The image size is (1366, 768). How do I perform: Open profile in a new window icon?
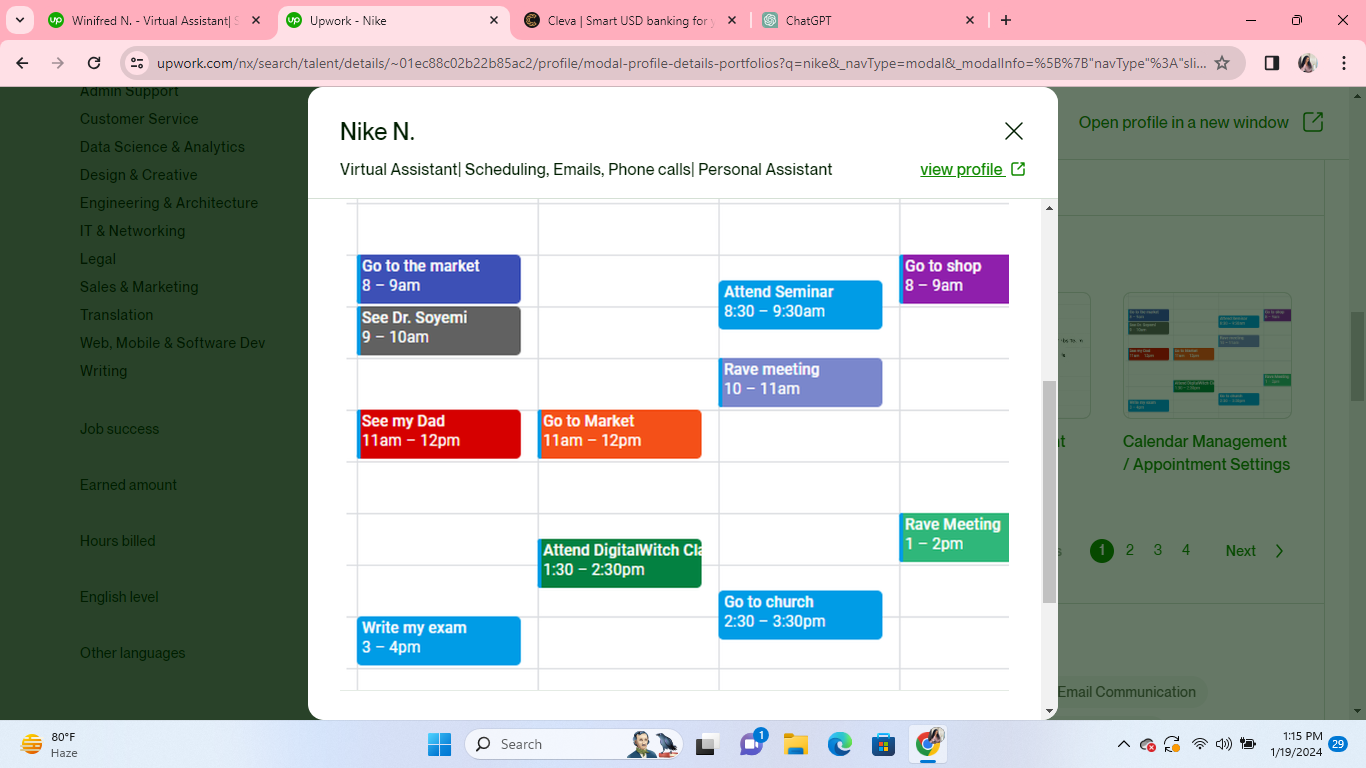tap(1313, 122)
